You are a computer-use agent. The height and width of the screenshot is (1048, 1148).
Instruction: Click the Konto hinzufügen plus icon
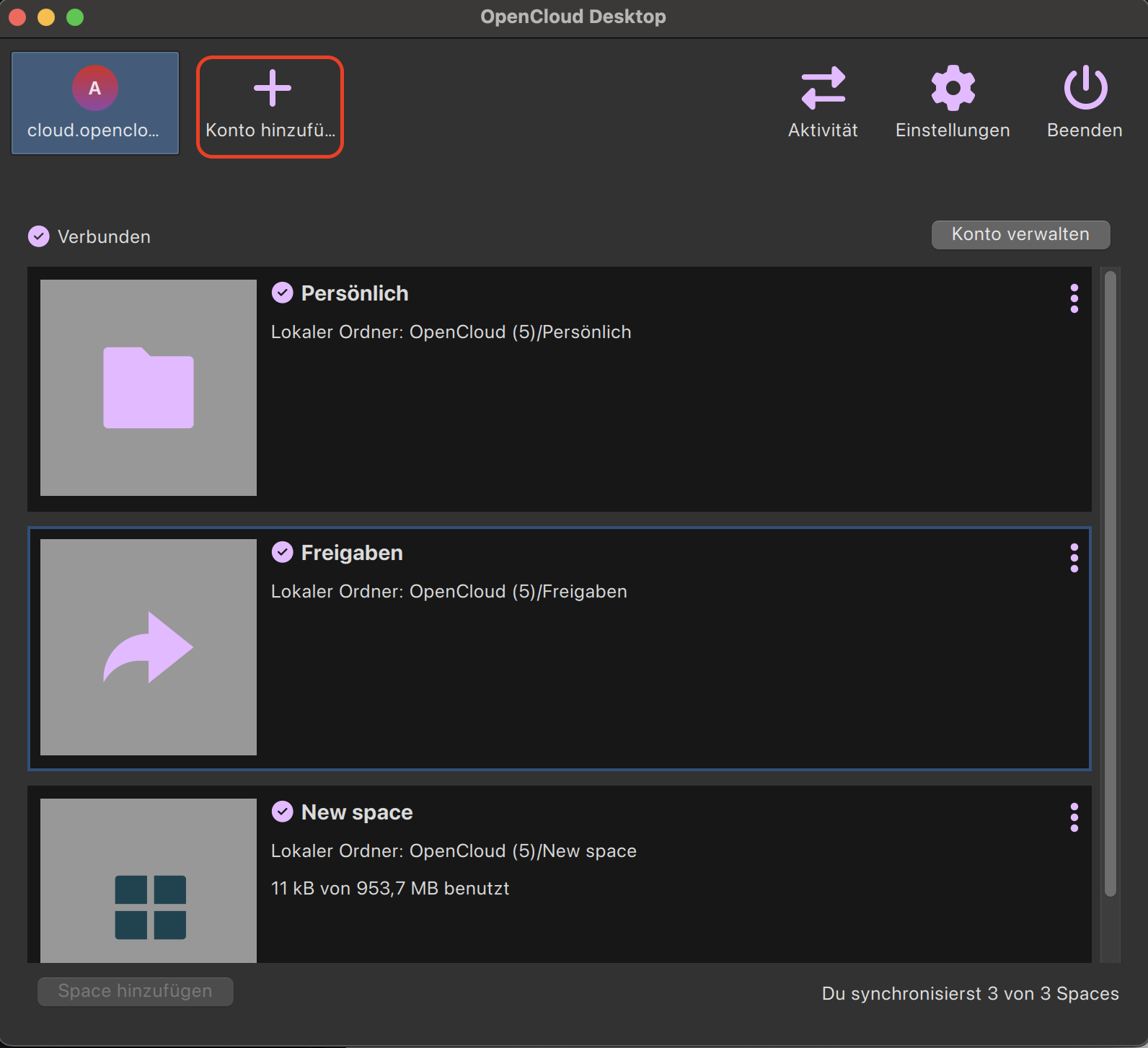273,88
